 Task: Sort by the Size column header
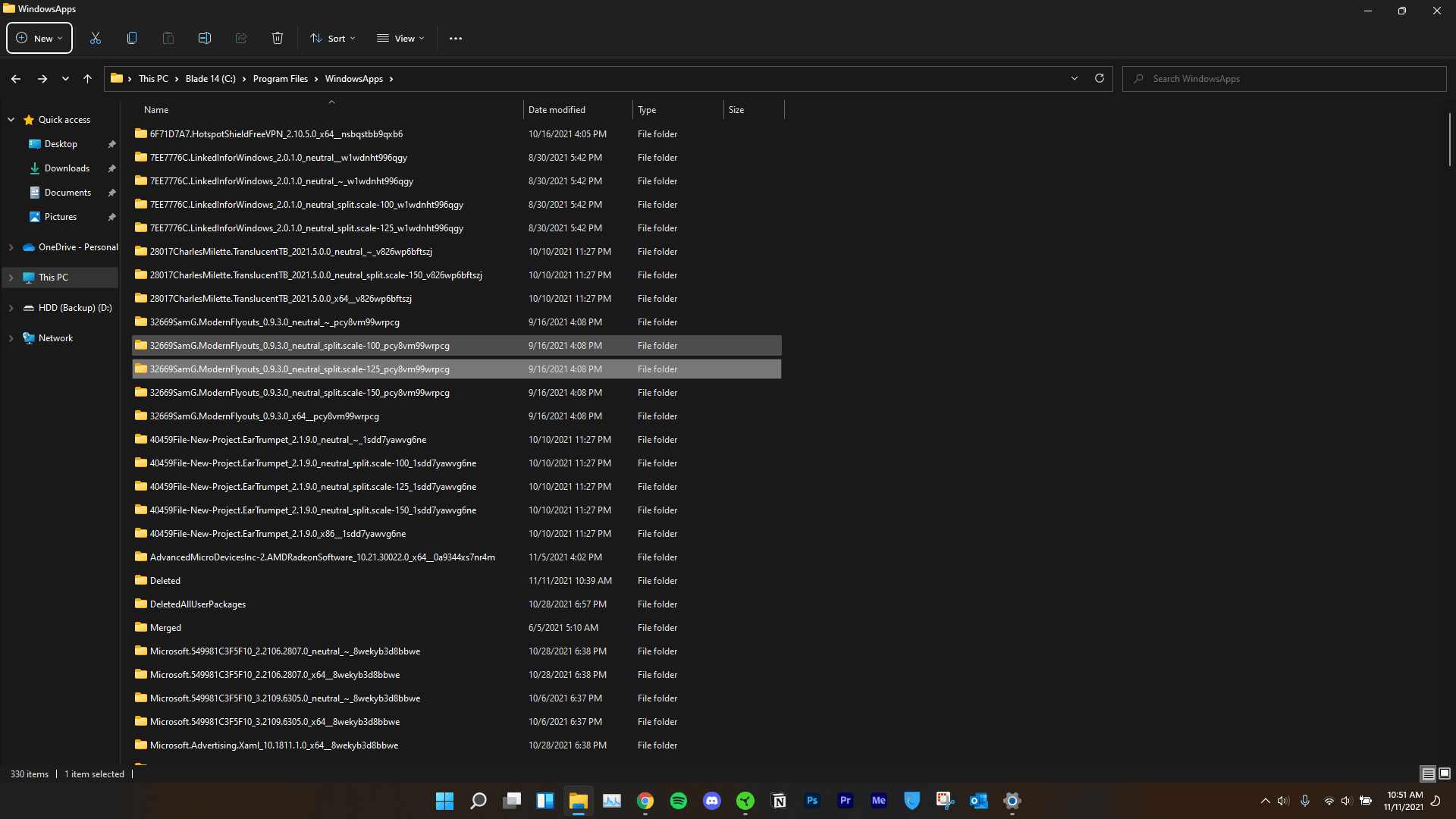click(x=754, y=110)
